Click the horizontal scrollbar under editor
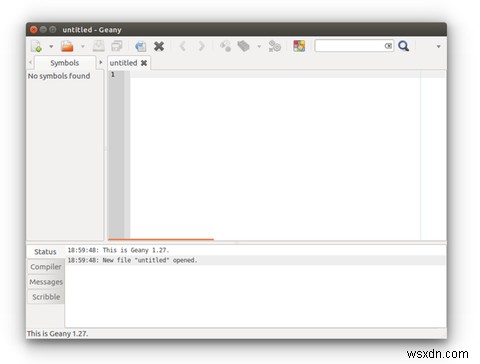 161,239
